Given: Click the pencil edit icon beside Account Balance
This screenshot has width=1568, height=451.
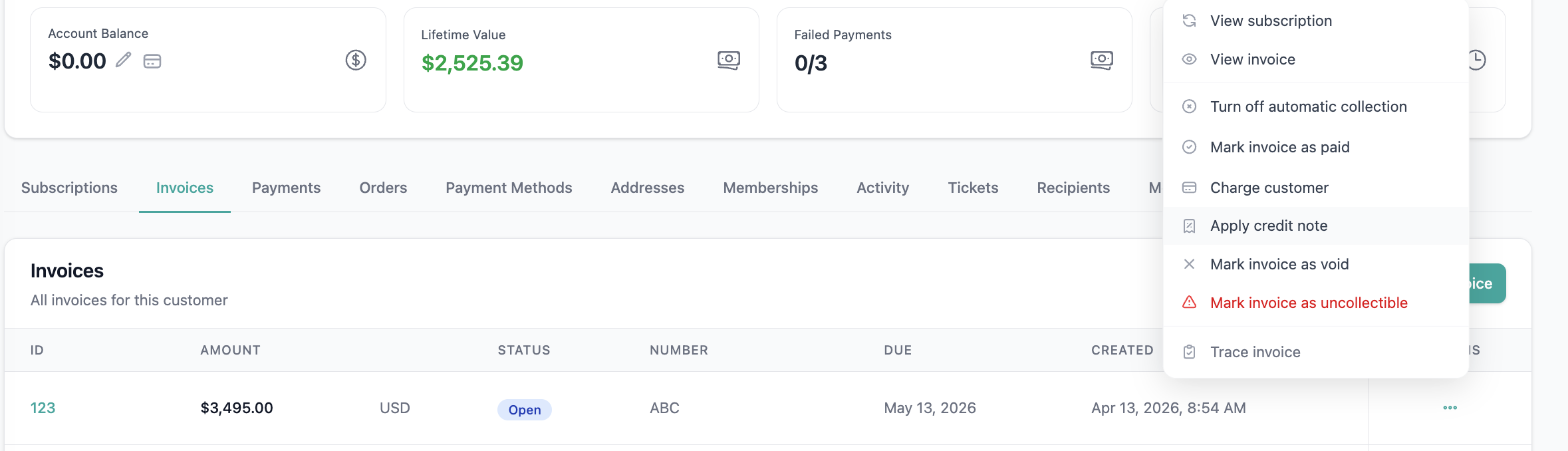Looking at the screenshot, I should (x=123, y=61).
